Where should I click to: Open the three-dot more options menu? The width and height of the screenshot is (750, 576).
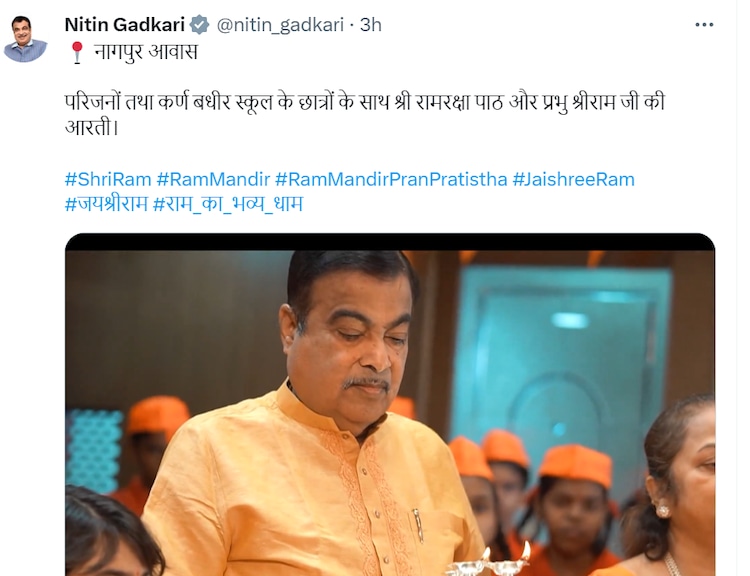704,25
